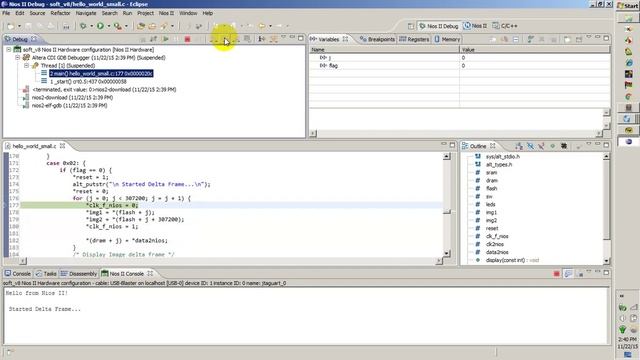Image resolution: width=640 pixels, height=360 pixels.
Task: Click the editor vertical scrollbar down arrow
Action: click(x=447, y=253)
